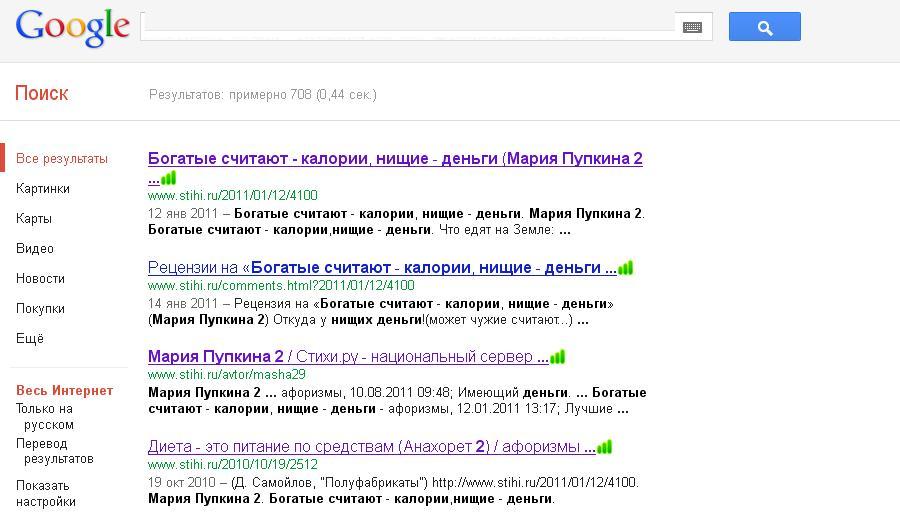This screenshot has height=522, width=900.
Task: Click the date 14 янв 2011 snippet
Action: [x=183, y=303]
